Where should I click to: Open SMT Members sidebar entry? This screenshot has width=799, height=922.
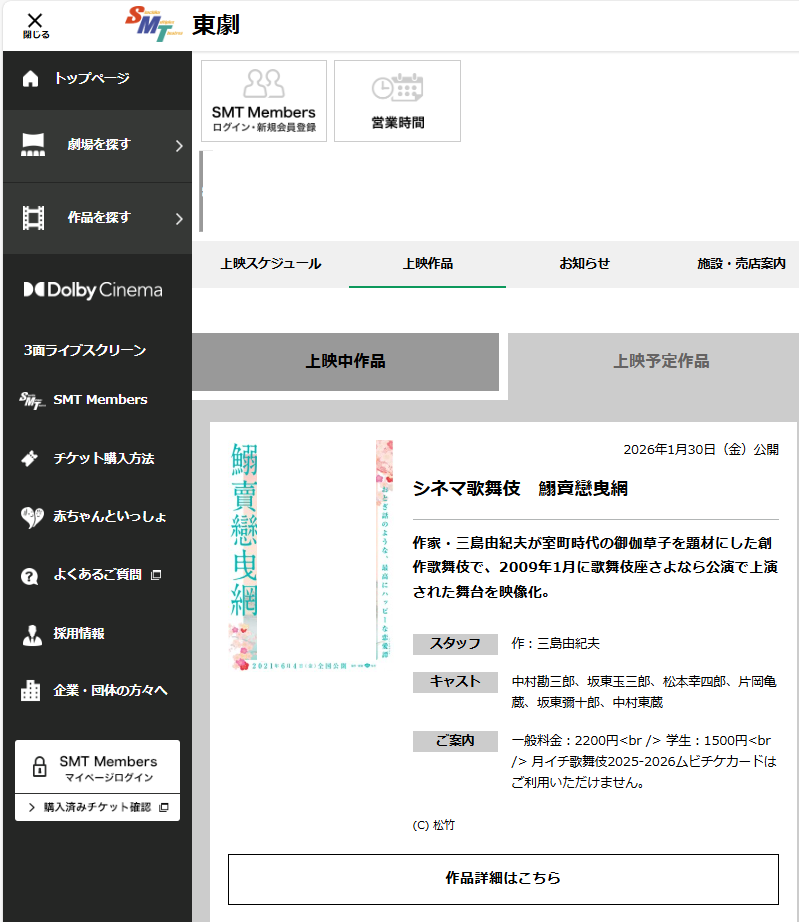[x=101, y=400]
